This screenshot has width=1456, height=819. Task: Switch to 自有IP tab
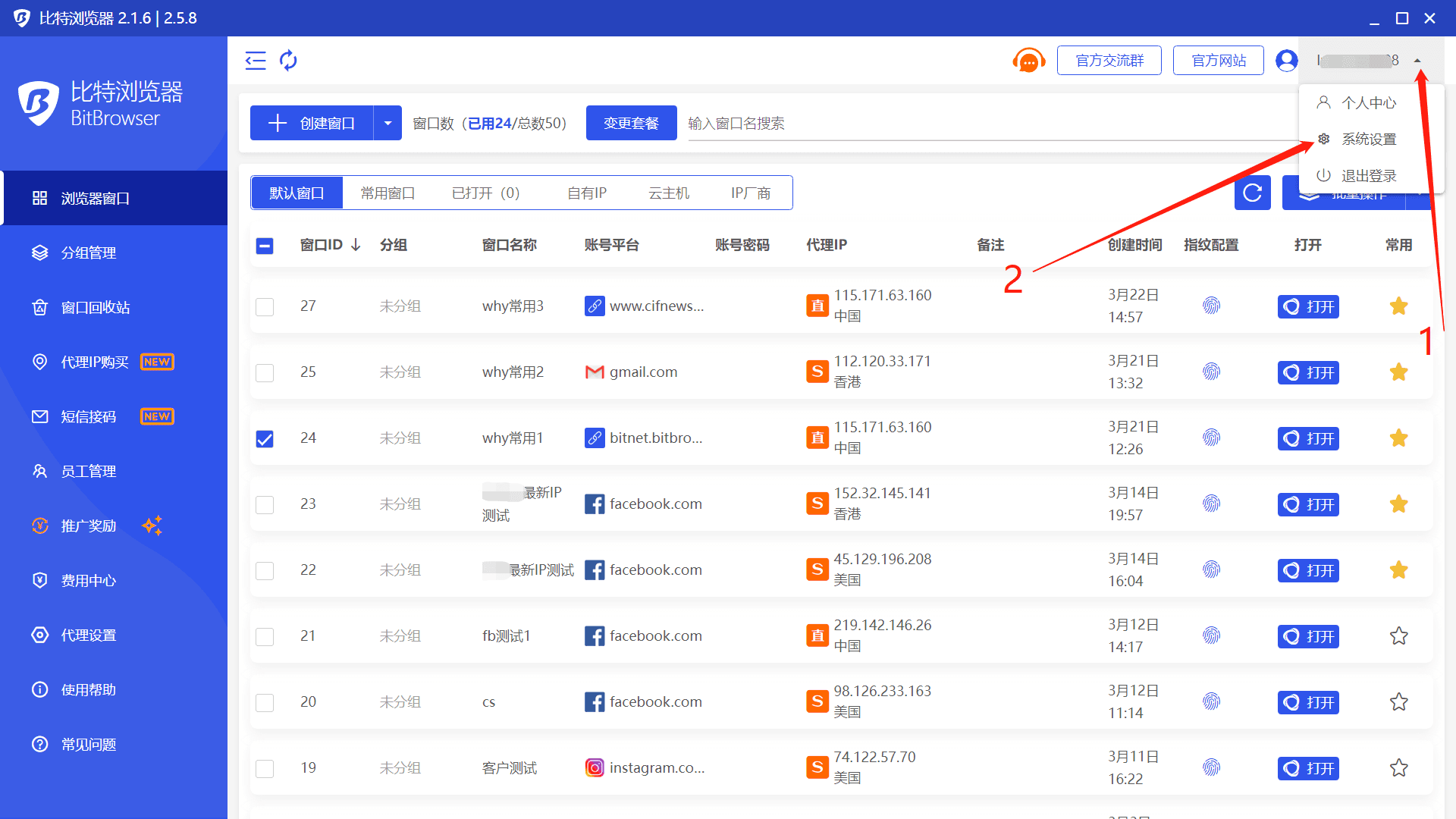pos(587,193)
